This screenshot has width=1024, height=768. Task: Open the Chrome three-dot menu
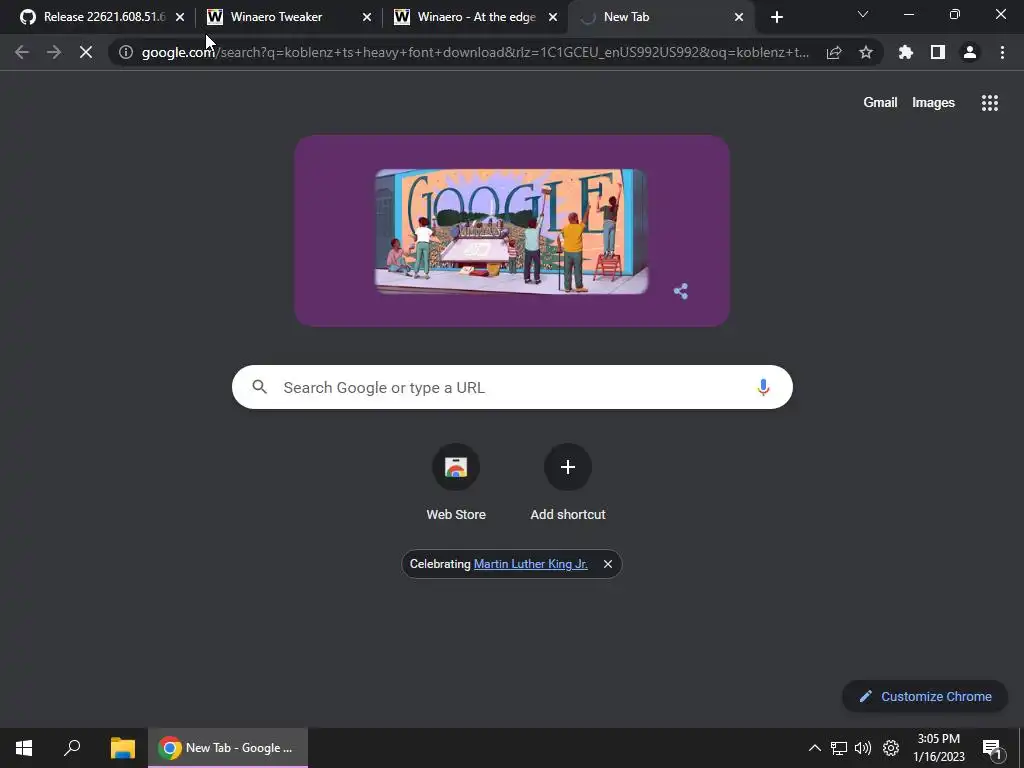1002,52
